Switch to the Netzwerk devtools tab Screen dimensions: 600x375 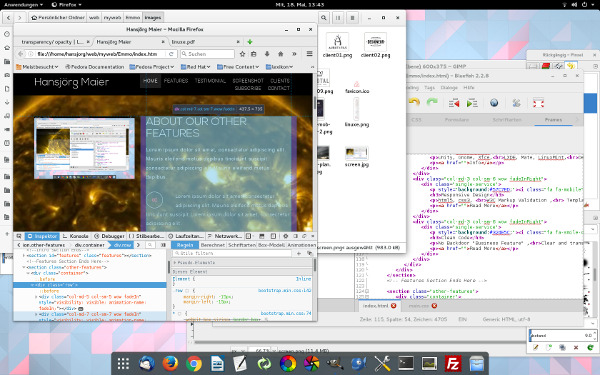[225, 236]
